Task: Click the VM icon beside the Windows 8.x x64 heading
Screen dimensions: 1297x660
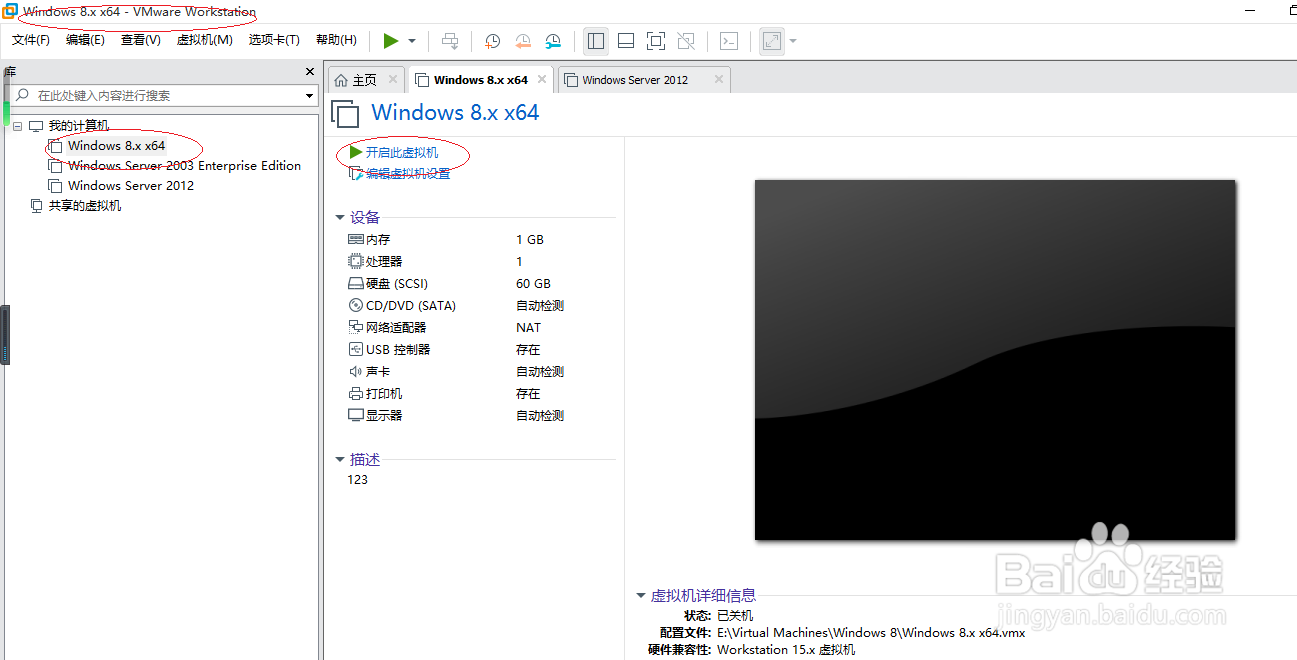Action: 345,113
